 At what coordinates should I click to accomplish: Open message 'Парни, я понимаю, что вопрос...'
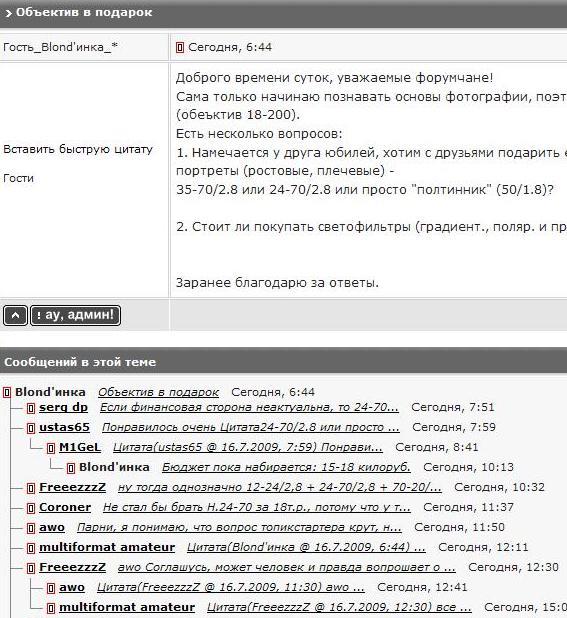tap(239, 527)
